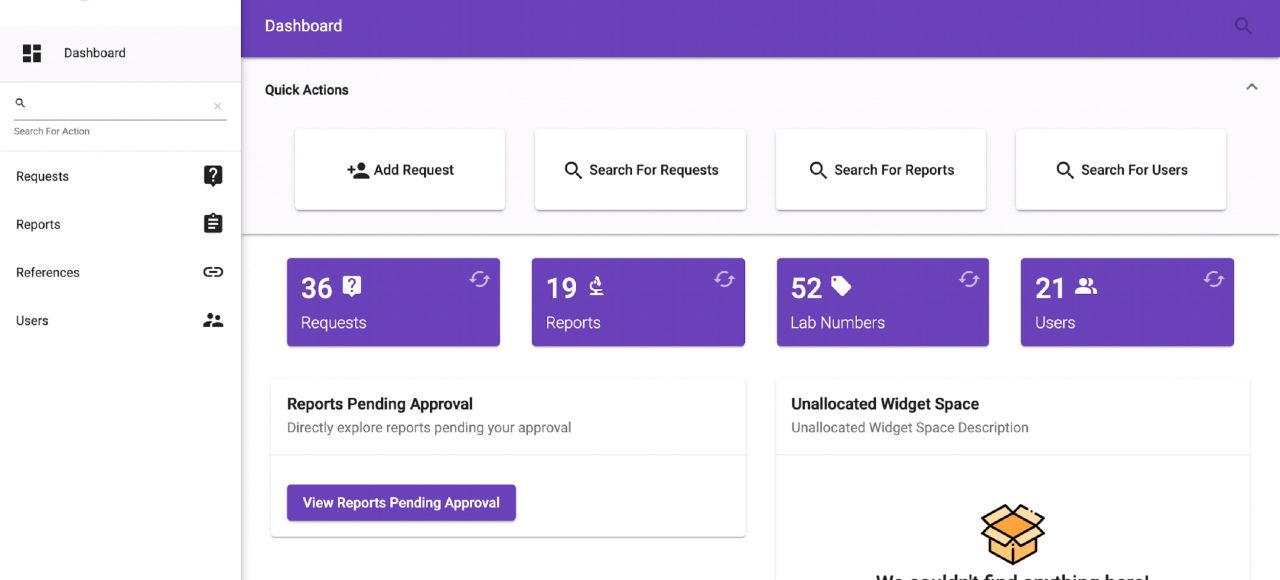
Task: Click Search For Requests quick action
Action: (x=640, y=170)
